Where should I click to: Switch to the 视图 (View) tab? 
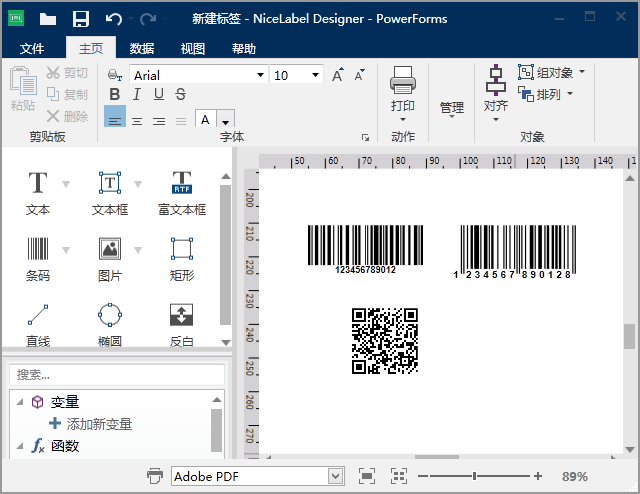(193, 49)
